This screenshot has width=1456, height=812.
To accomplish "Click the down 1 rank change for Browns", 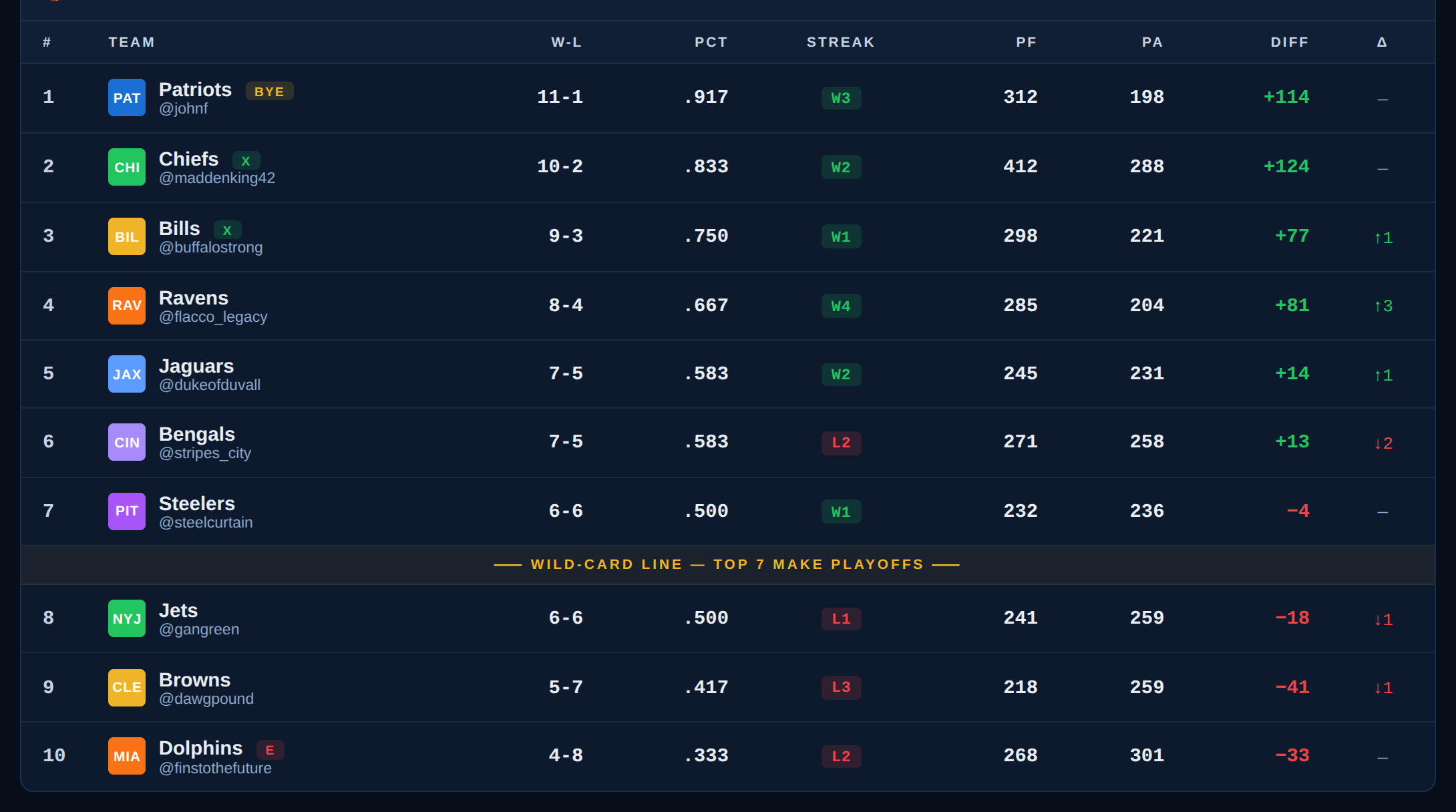I will click(1383, 688).
